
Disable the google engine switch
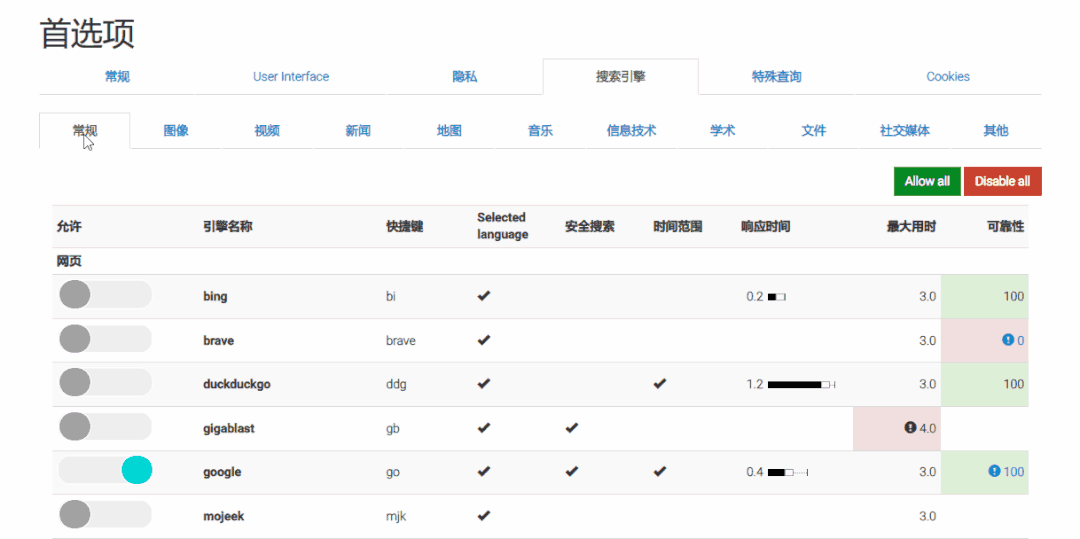click(x=105, y=470)
